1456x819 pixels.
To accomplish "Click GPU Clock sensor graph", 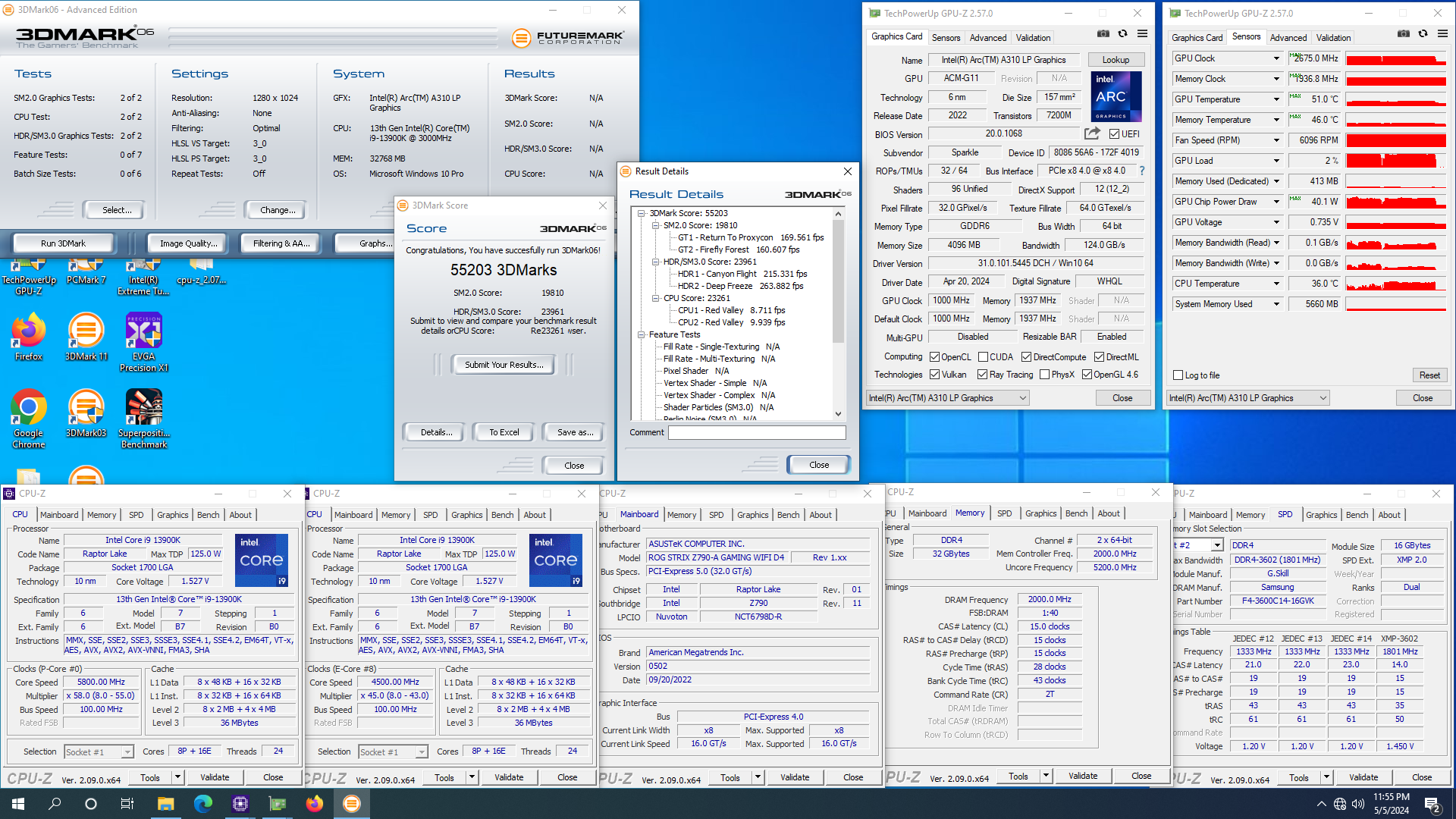I will pos(1395,58).
